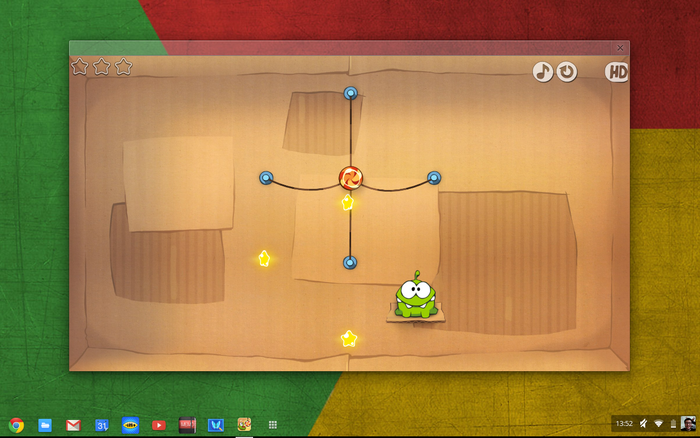
Task: Restart the level with the reset button
Action: tap(567, 72)
